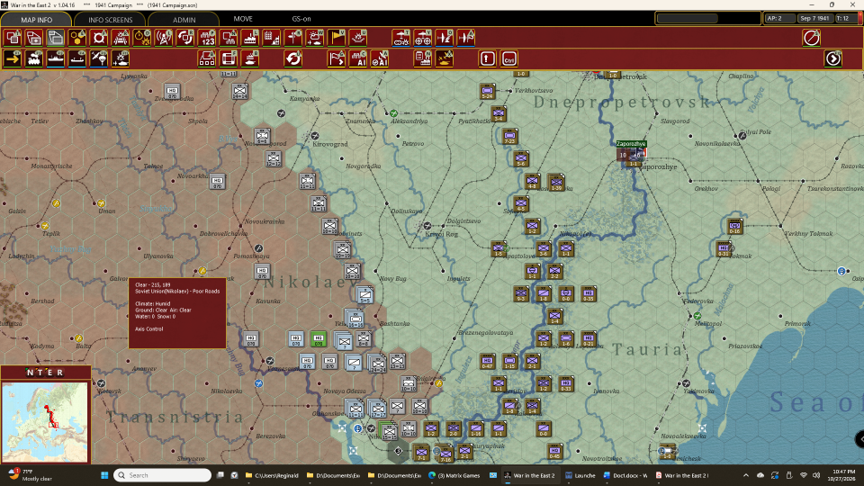Toggle the greyed-out layered windows button
864x486 pixels.
tap(56, 38)
